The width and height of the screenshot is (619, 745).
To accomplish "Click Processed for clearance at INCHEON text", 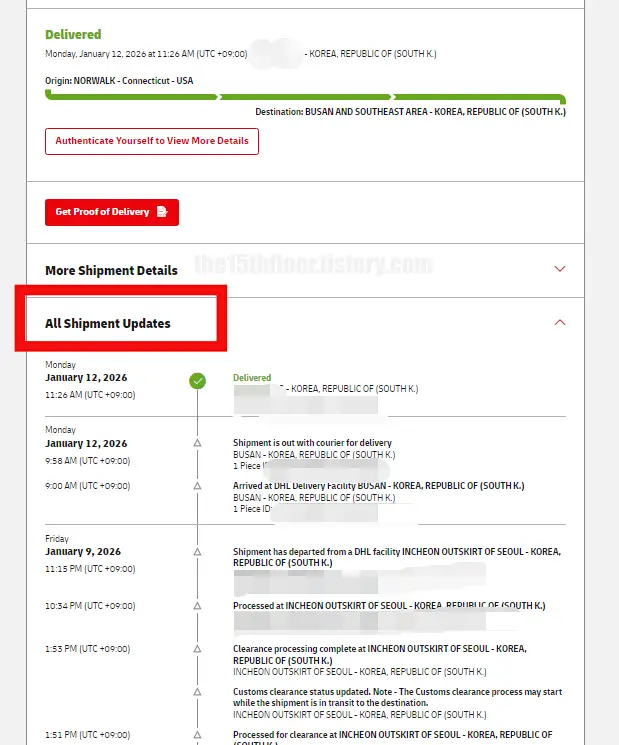I will (392, 737).
